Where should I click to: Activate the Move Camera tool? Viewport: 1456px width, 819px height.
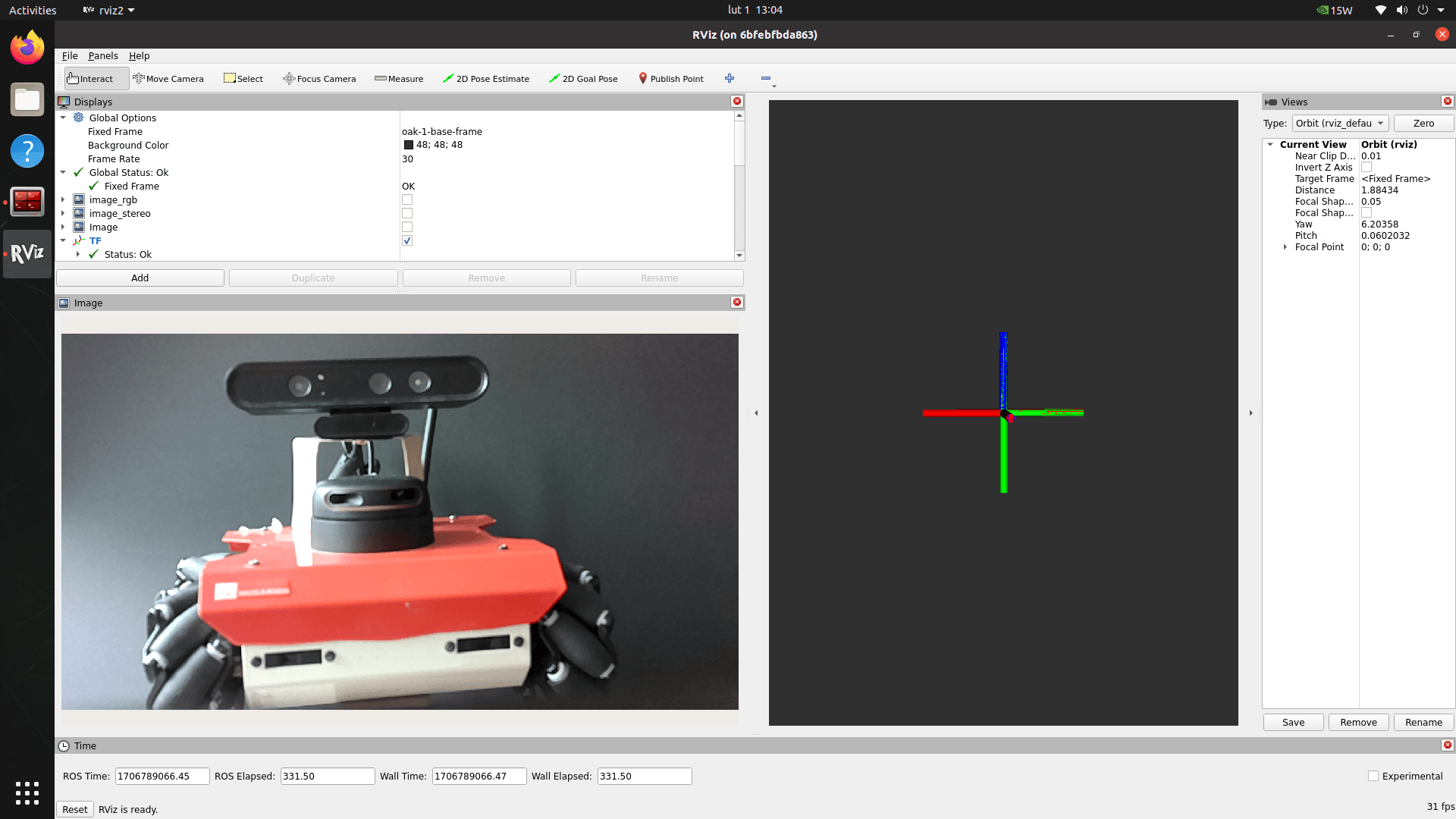[x=168, y=79]
